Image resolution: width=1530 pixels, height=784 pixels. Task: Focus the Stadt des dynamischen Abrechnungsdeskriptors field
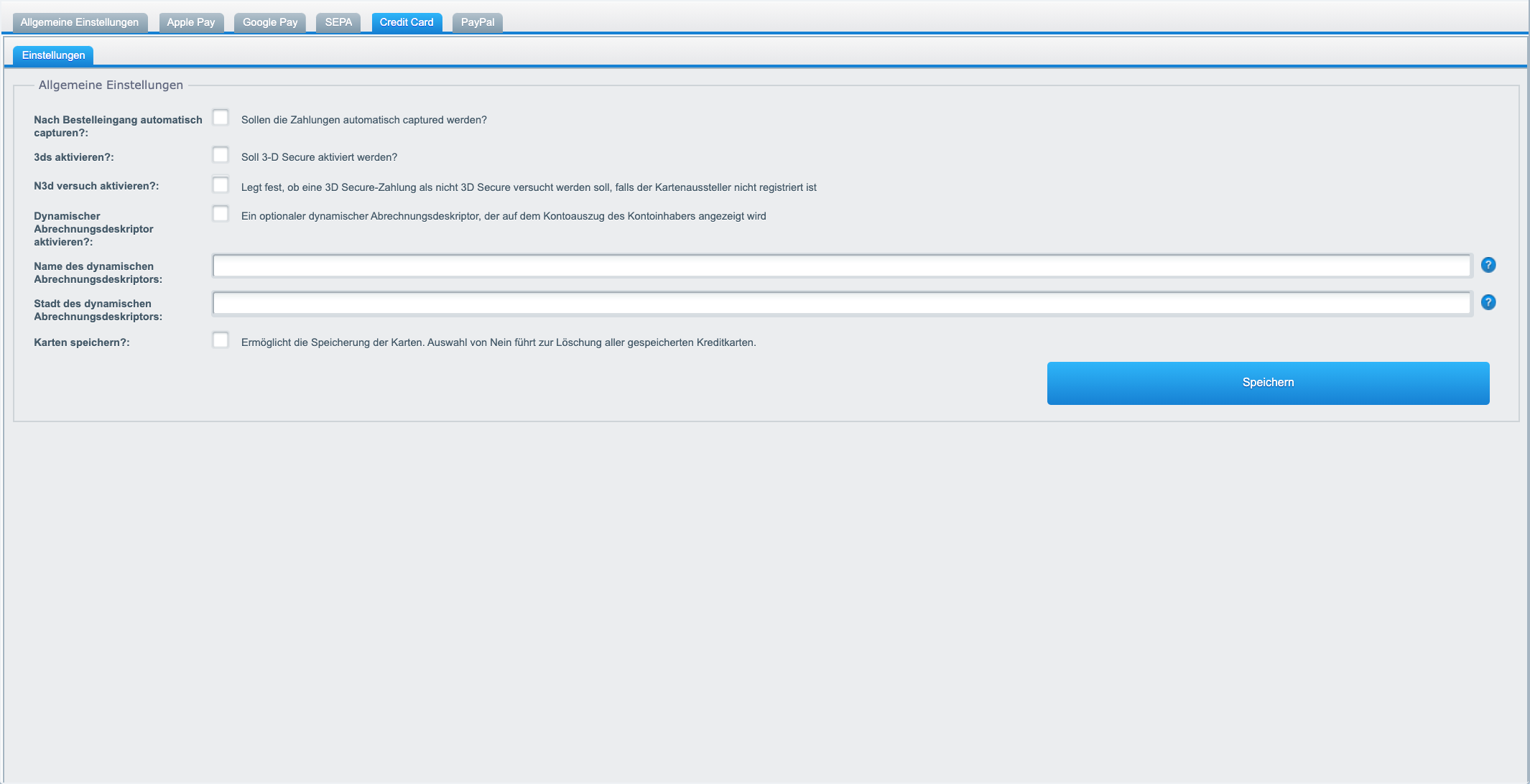tap(842, 303)
